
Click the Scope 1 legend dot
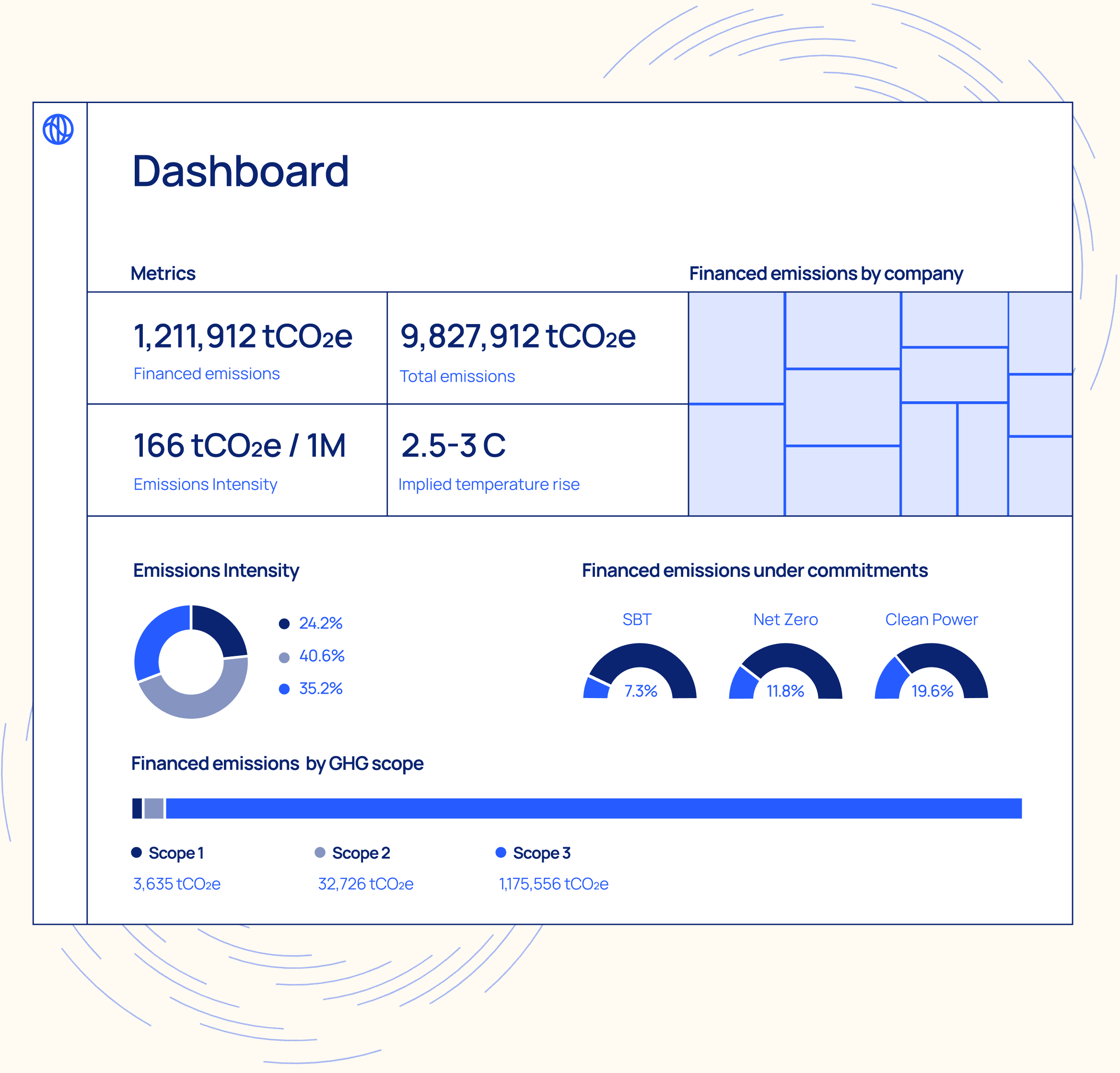click(x=137, y=852)
